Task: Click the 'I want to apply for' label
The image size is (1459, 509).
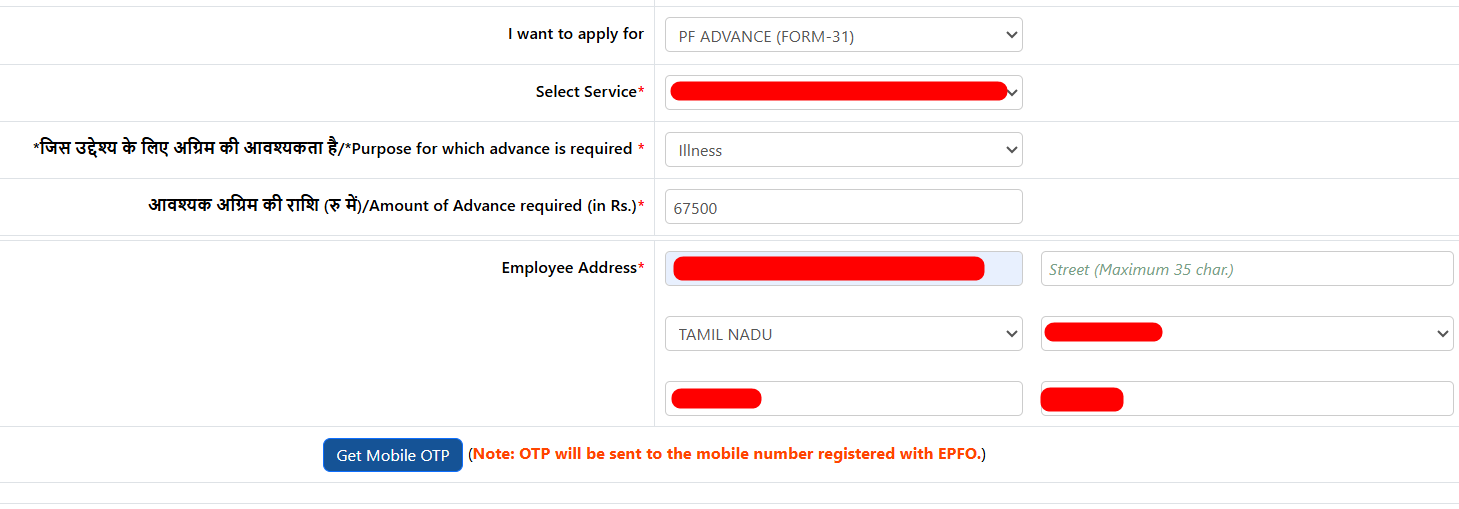Action: click(x=575, y=34)
